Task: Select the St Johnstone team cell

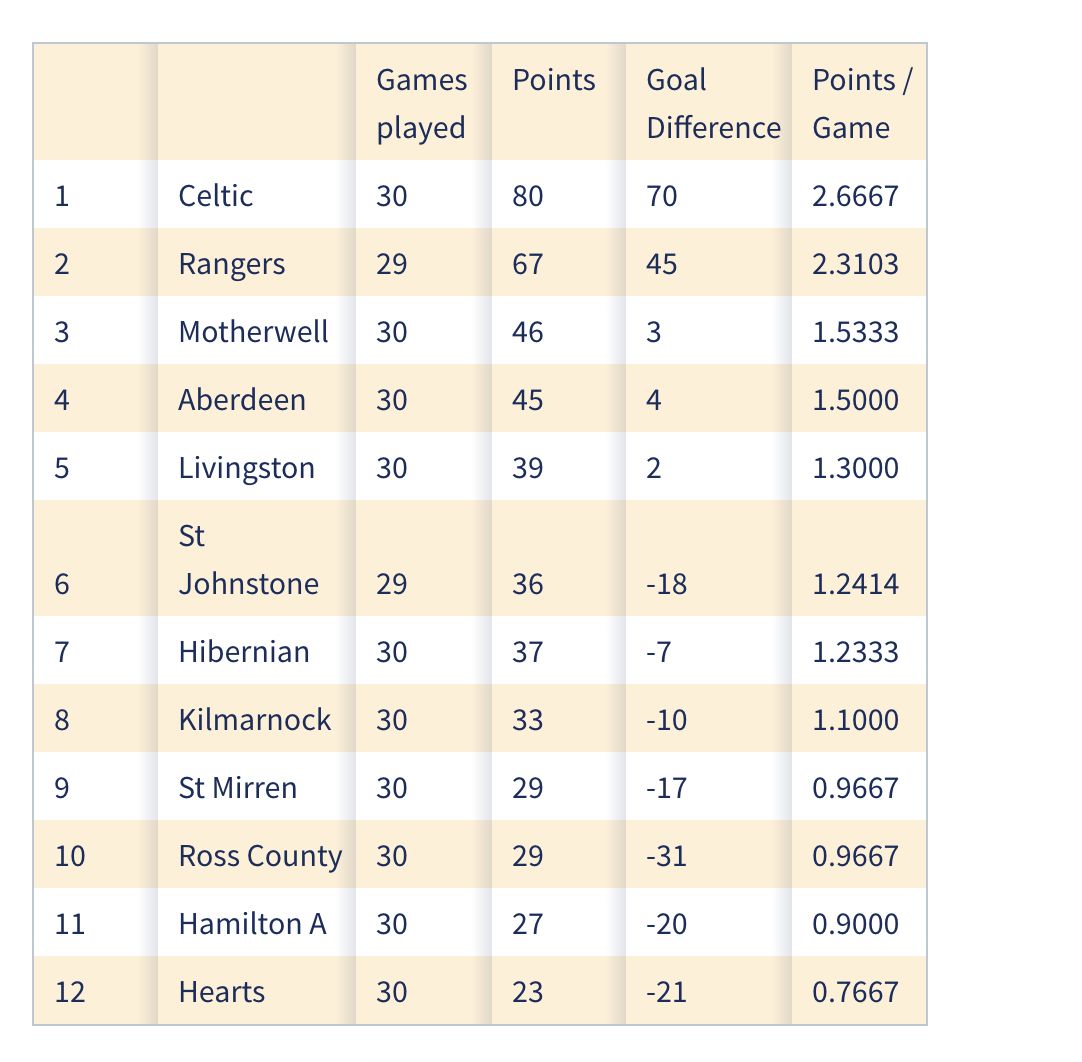Action: (x=248, y=560)
